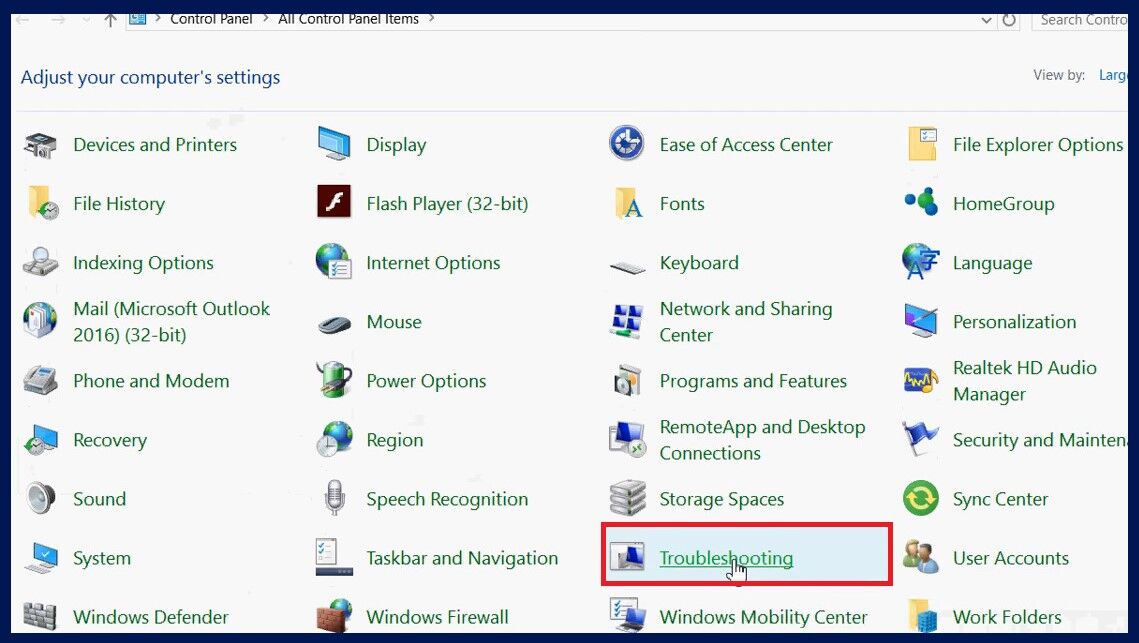
Task: Refresh the address bar location
Action: (1005, 19)
